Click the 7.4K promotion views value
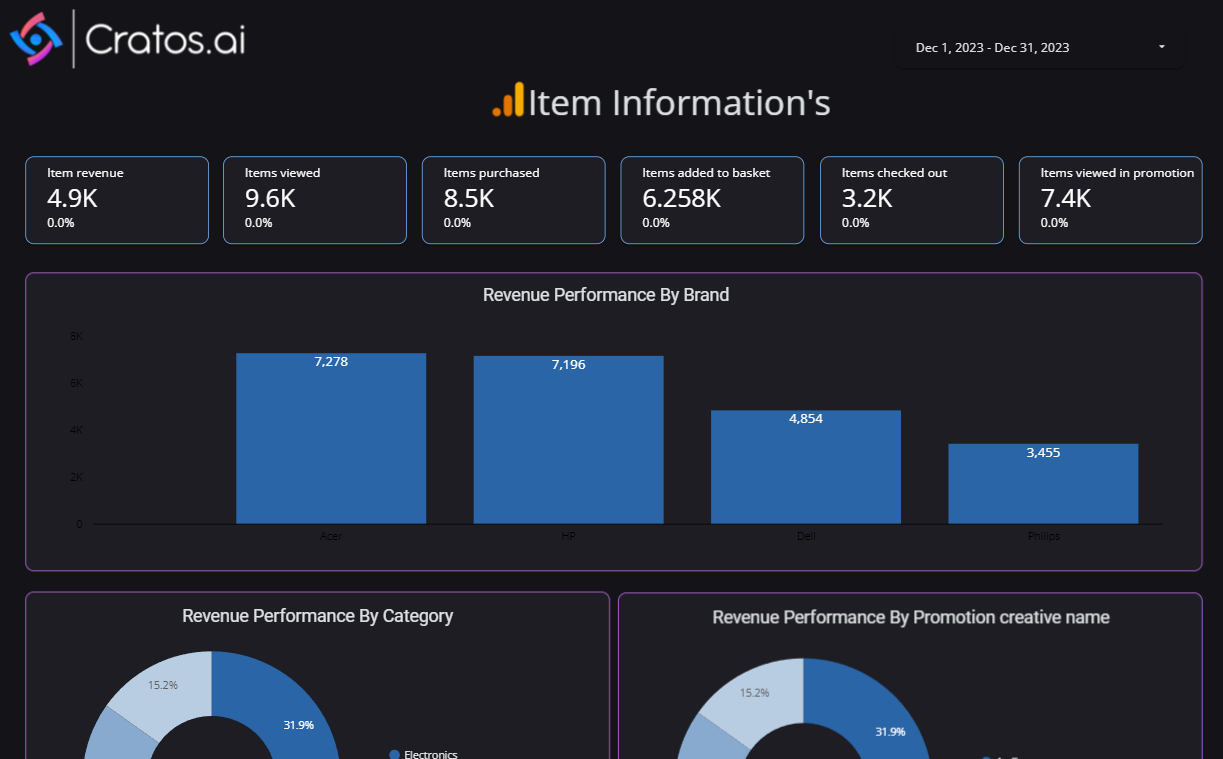The height and width of the screenshot is (759, 1223). pyautogui.click(x=1066, y=198)
